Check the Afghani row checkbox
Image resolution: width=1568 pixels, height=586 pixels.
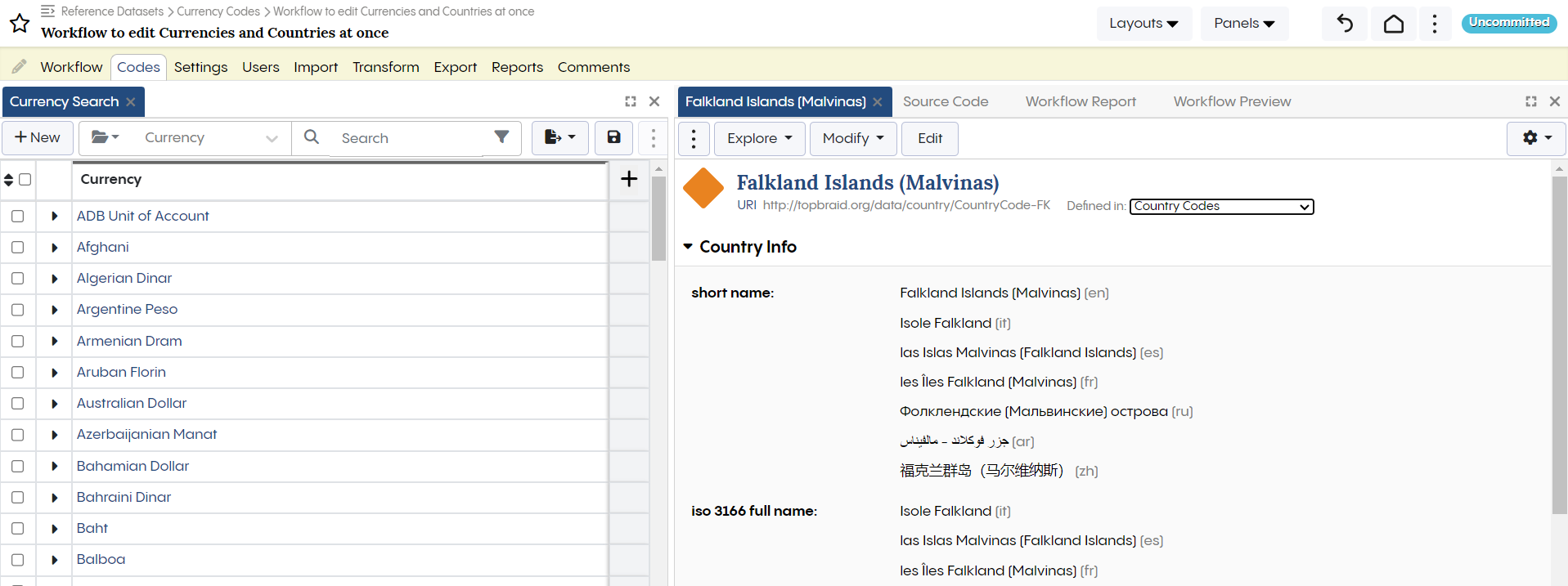click(18, 248)
